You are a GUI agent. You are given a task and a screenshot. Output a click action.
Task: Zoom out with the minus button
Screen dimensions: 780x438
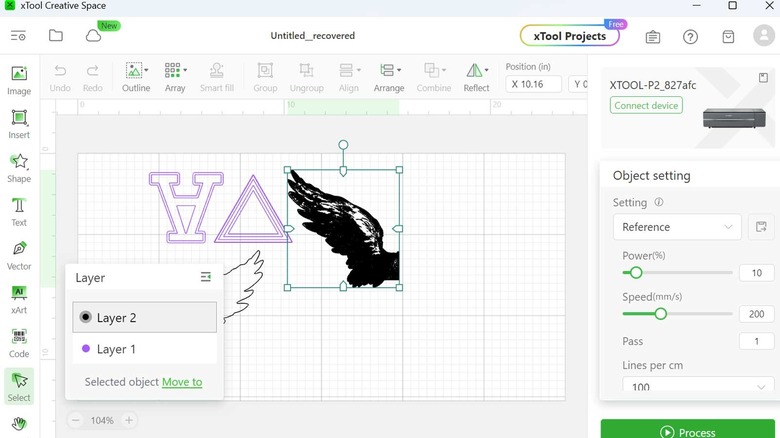pyautogui.click(x=76, y=420)
